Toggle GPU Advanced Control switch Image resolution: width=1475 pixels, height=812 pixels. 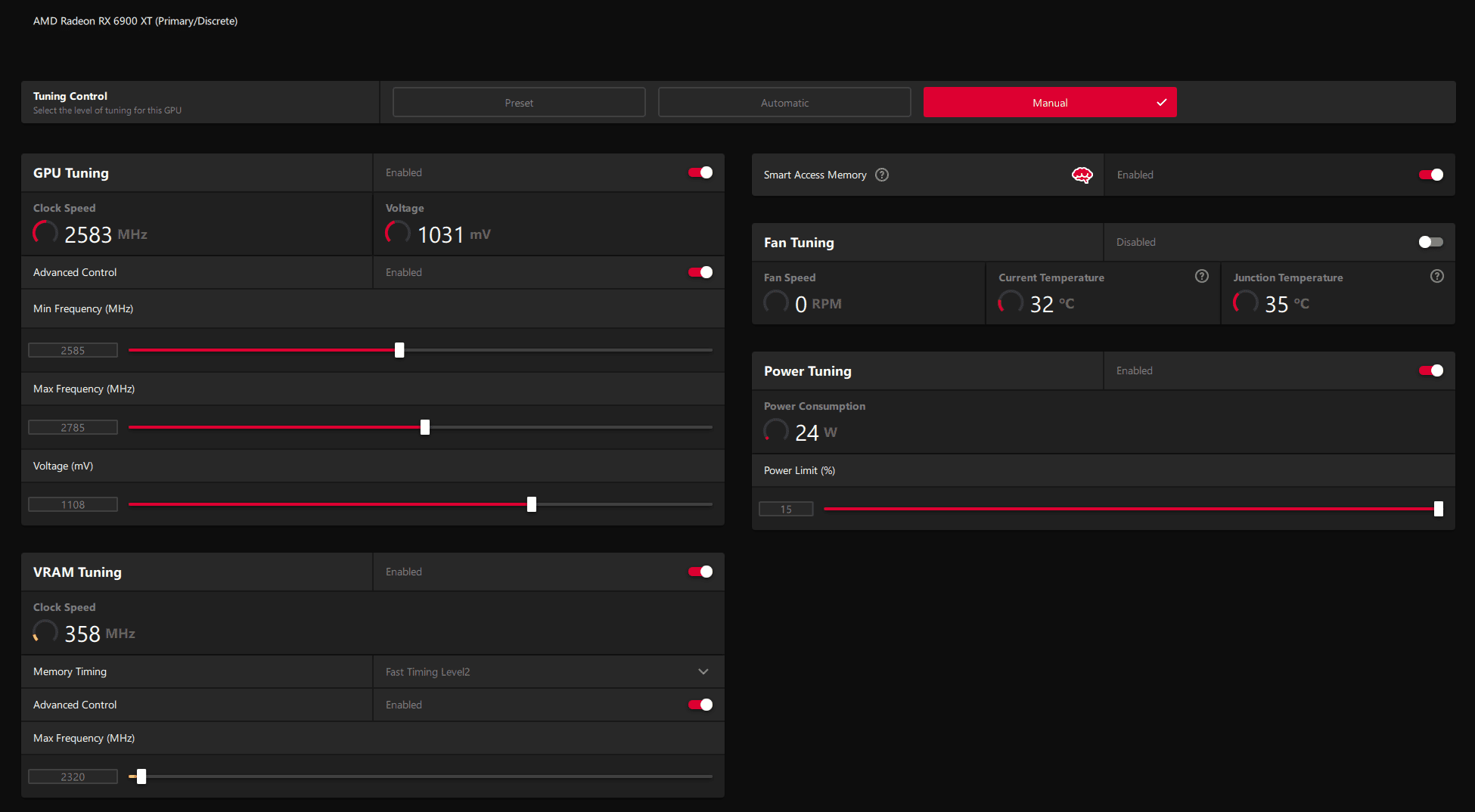click(700, 272)
